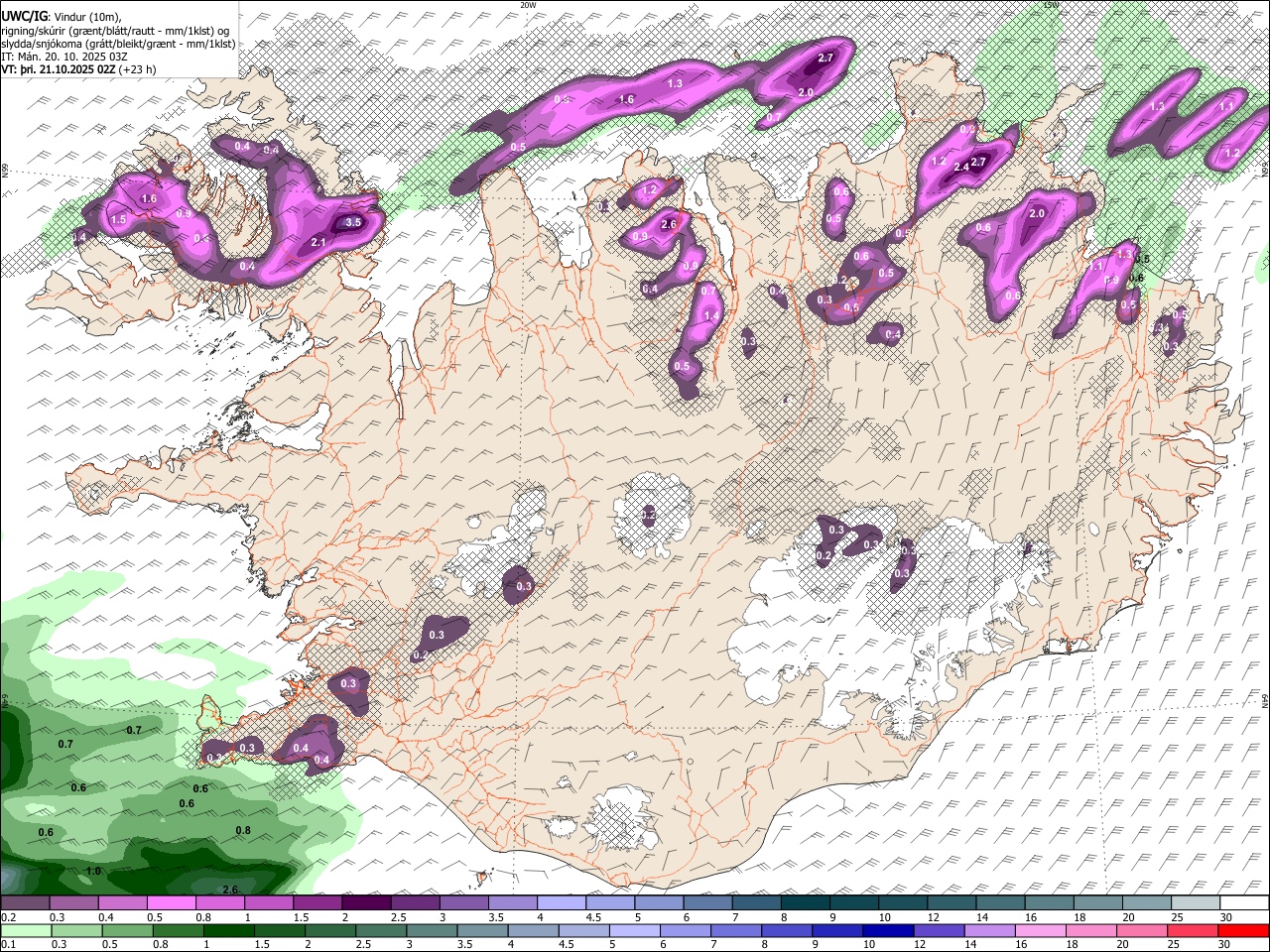The image size is (1270, 952).
Task: Click the bright red swatch after 30 in the lower scale
Action: pyautogui.click(x=1243, y=931)
